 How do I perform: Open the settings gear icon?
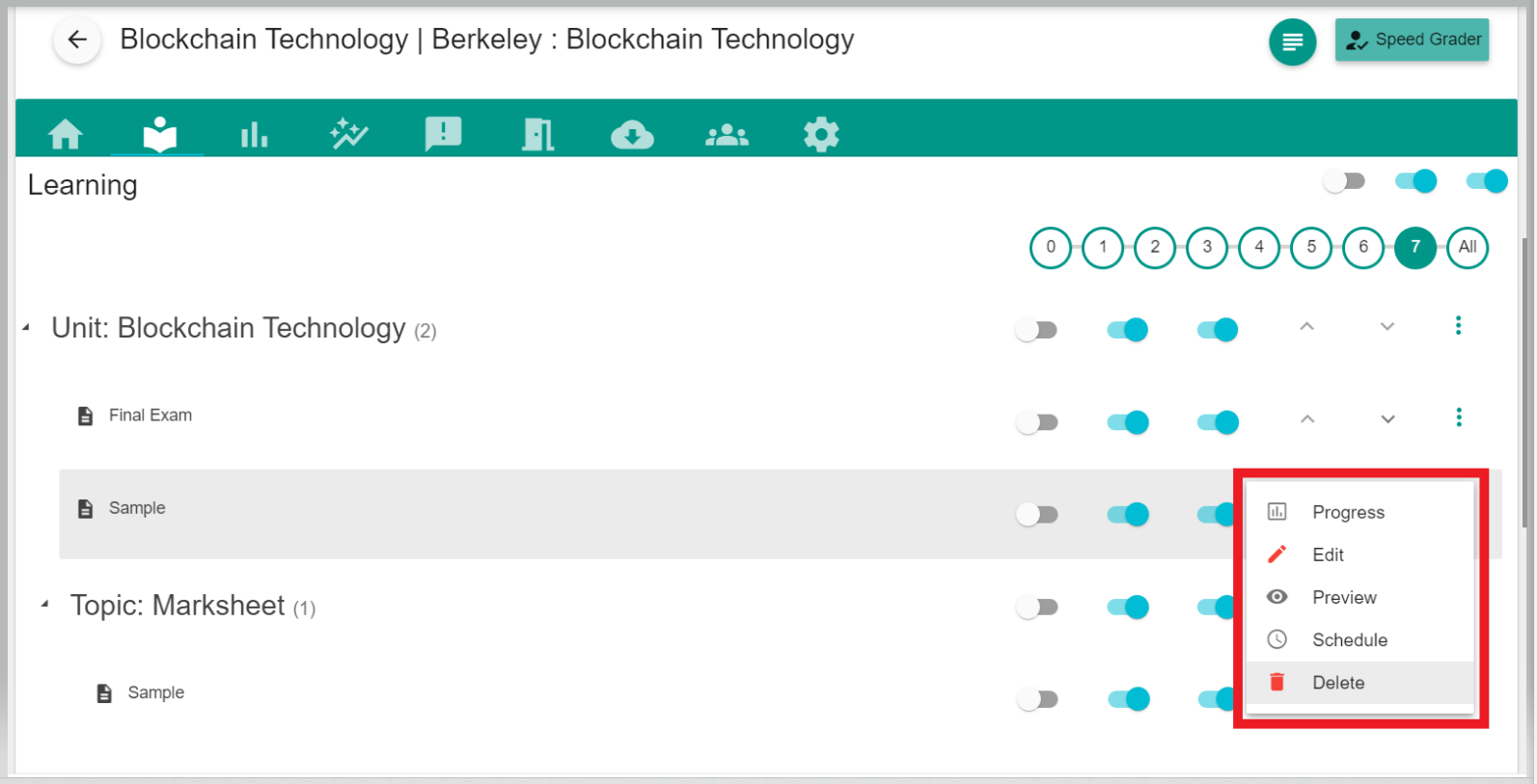(821, 135)
